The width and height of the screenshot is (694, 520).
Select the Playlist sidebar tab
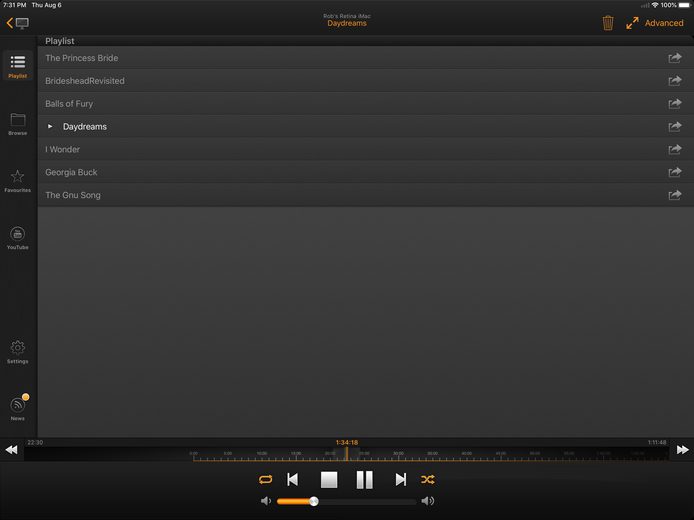click(18, 66)
